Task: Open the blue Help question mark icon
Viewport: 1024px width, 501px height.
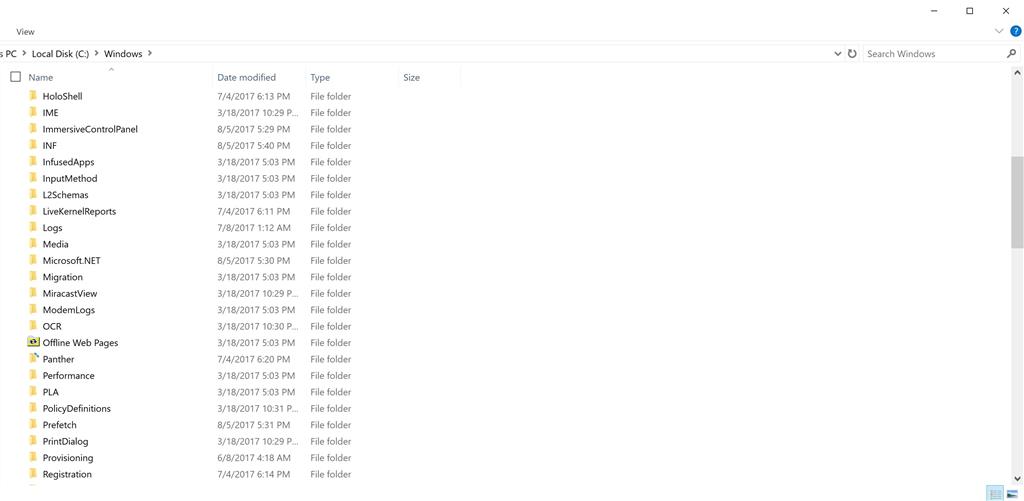Action: (1016, 31)
